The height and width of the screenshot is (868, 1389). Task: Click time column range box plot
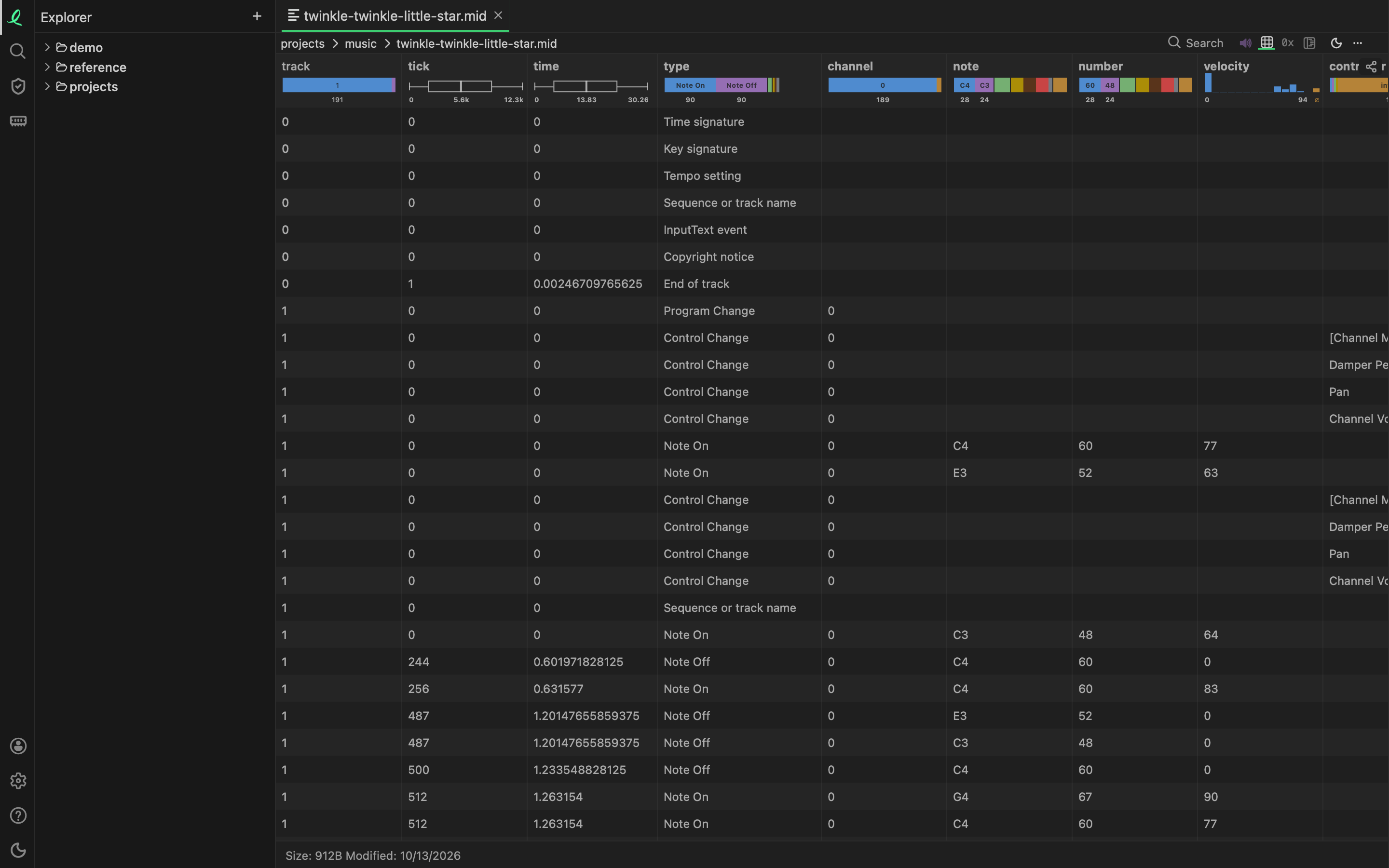click(x=591, y=86)
